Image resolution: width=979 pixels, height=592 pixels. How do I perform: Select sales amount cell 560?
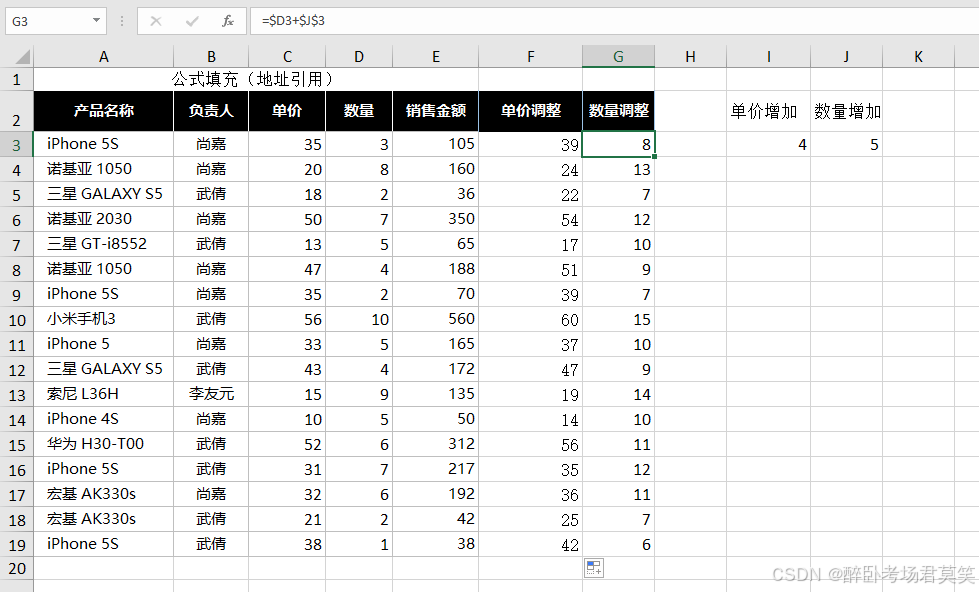pos(436,319)
